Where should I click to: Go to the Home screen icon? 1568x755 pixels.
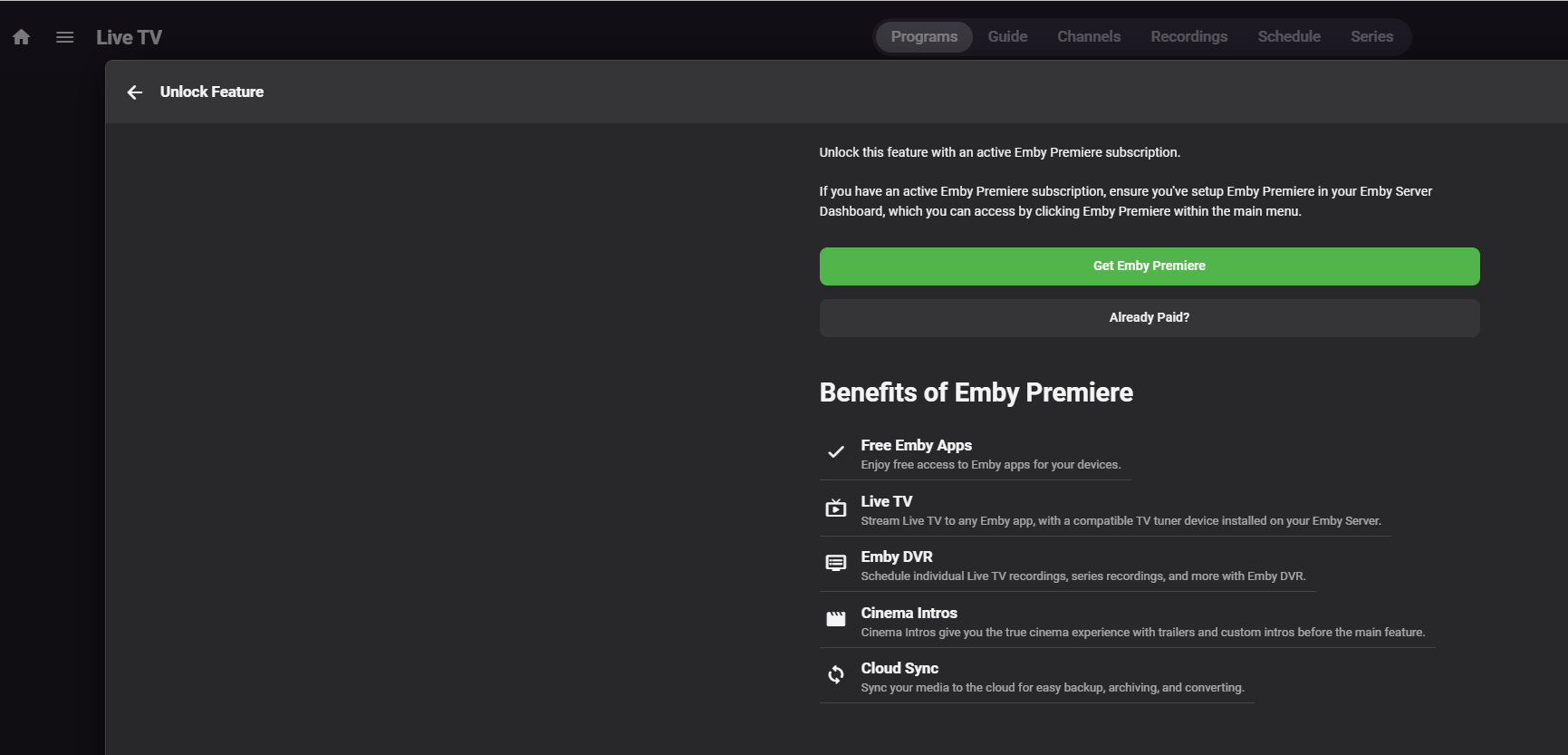click(x=22, y=37)
